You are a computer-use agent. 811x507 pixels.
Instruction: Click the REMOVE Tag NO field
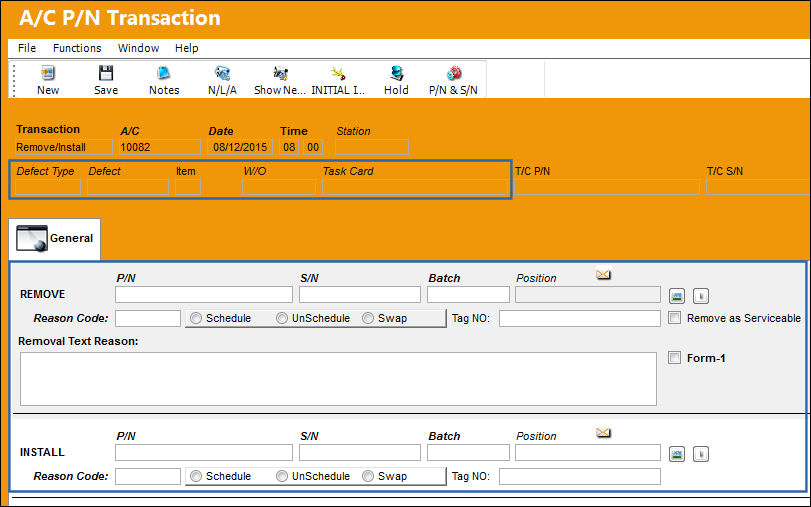click(580, 318)
